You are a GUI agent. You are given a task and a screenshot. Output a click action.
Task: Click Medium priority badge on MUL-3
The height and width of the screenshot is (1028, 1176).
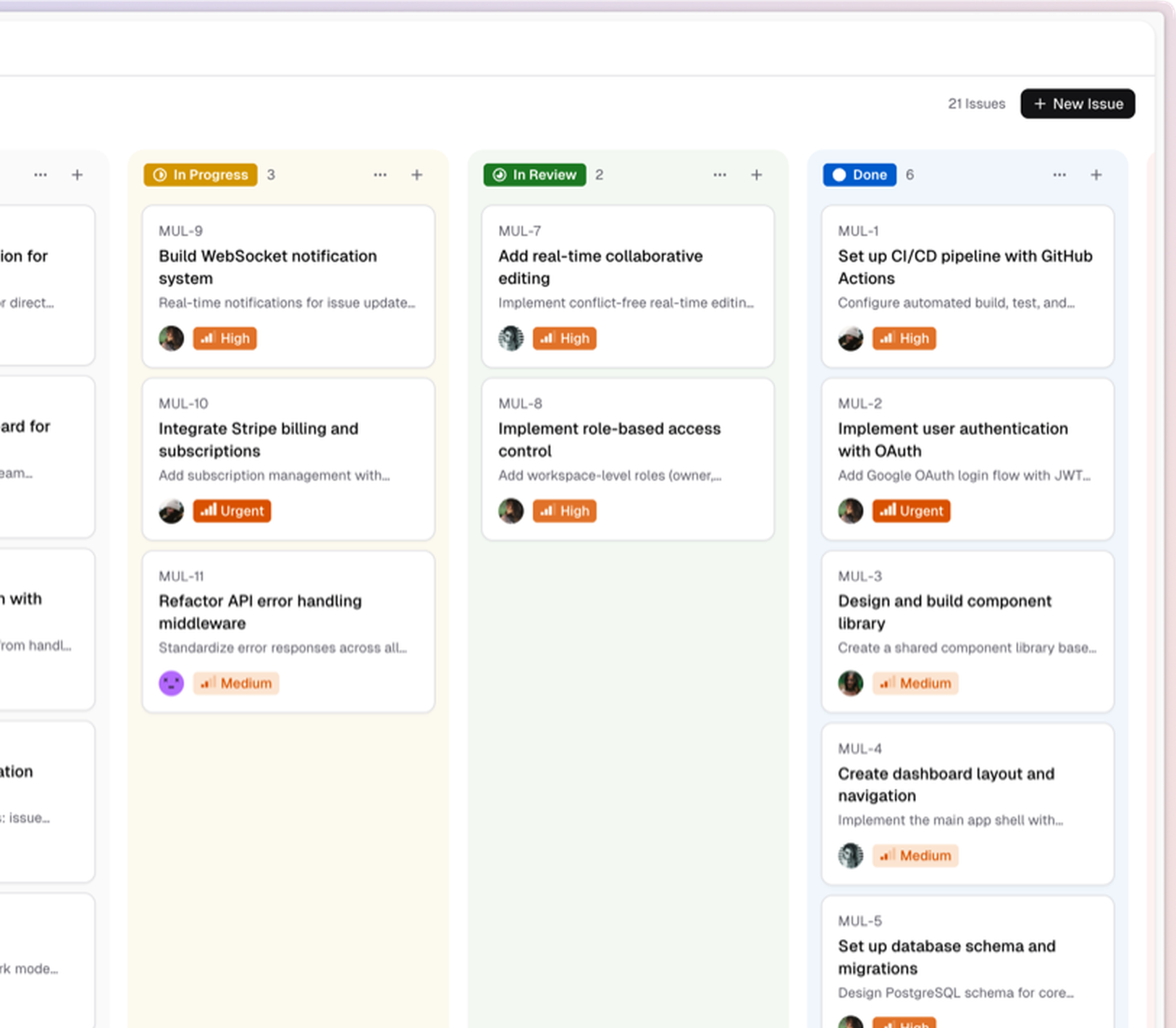click(915, 683)
